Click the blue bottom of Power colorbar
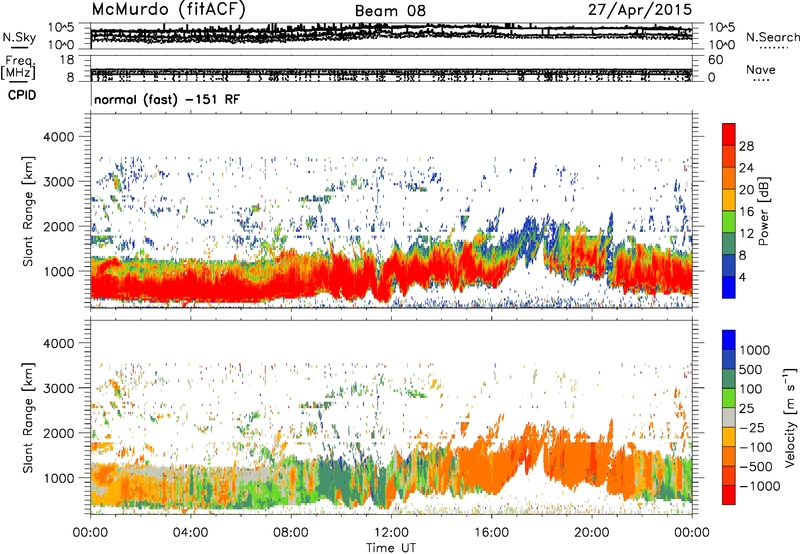This screenshot has height=554, width=800. pyautogui.click(x=729, y=288)
